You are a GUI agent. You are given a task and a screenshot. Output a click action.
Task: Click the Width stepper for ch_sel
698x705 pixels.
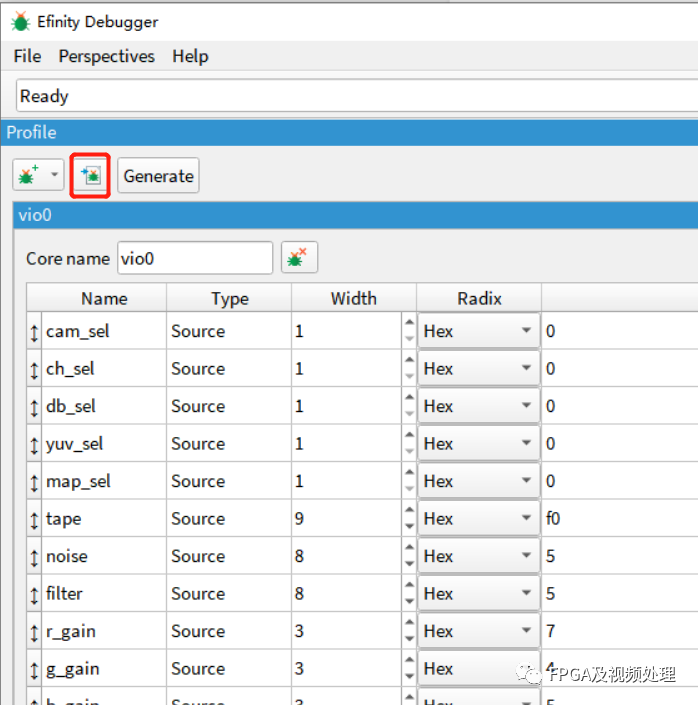click(408, 369)
